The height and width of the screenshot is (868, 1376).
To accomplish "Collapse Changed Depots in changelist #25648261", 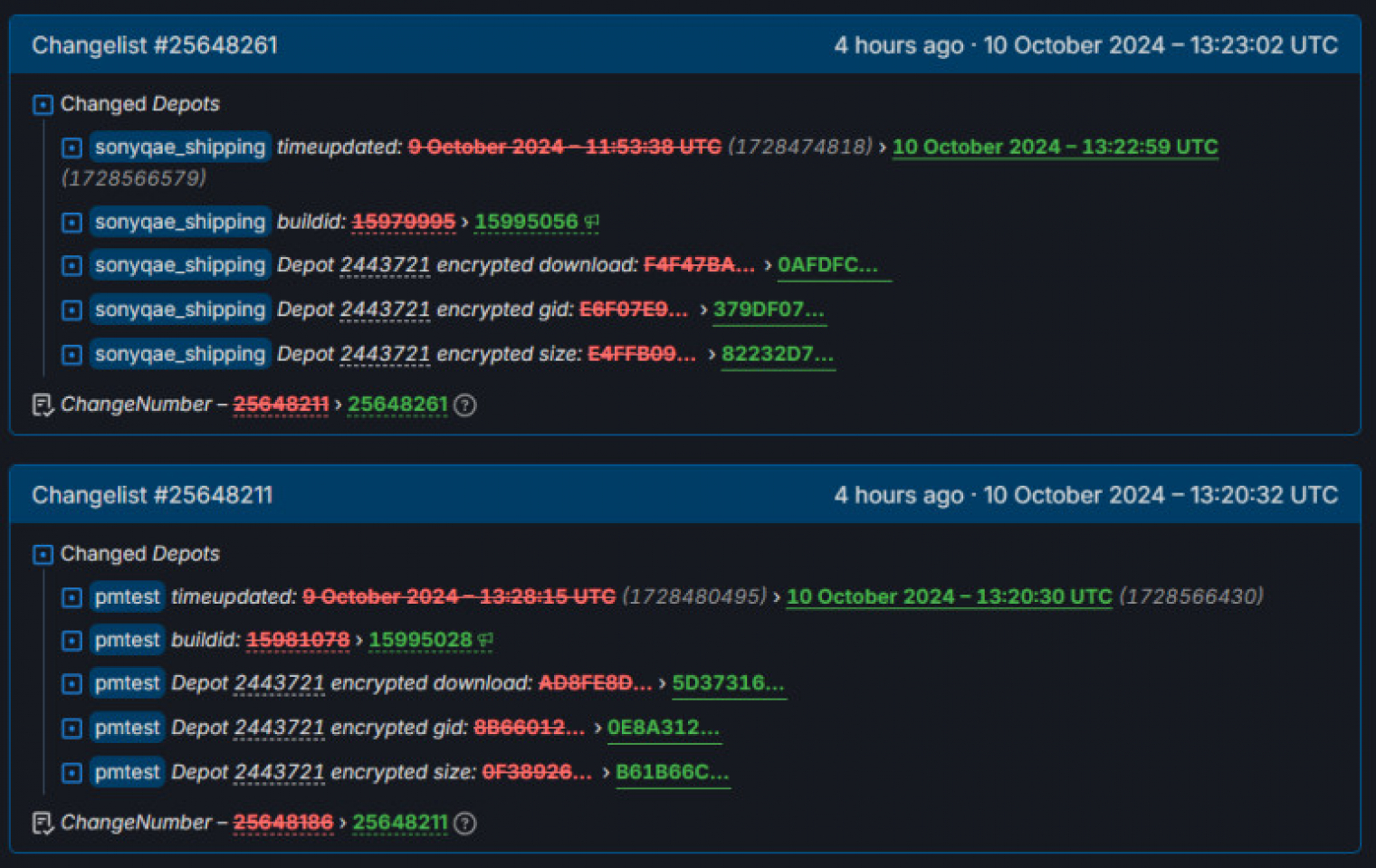I will [43, 105].
